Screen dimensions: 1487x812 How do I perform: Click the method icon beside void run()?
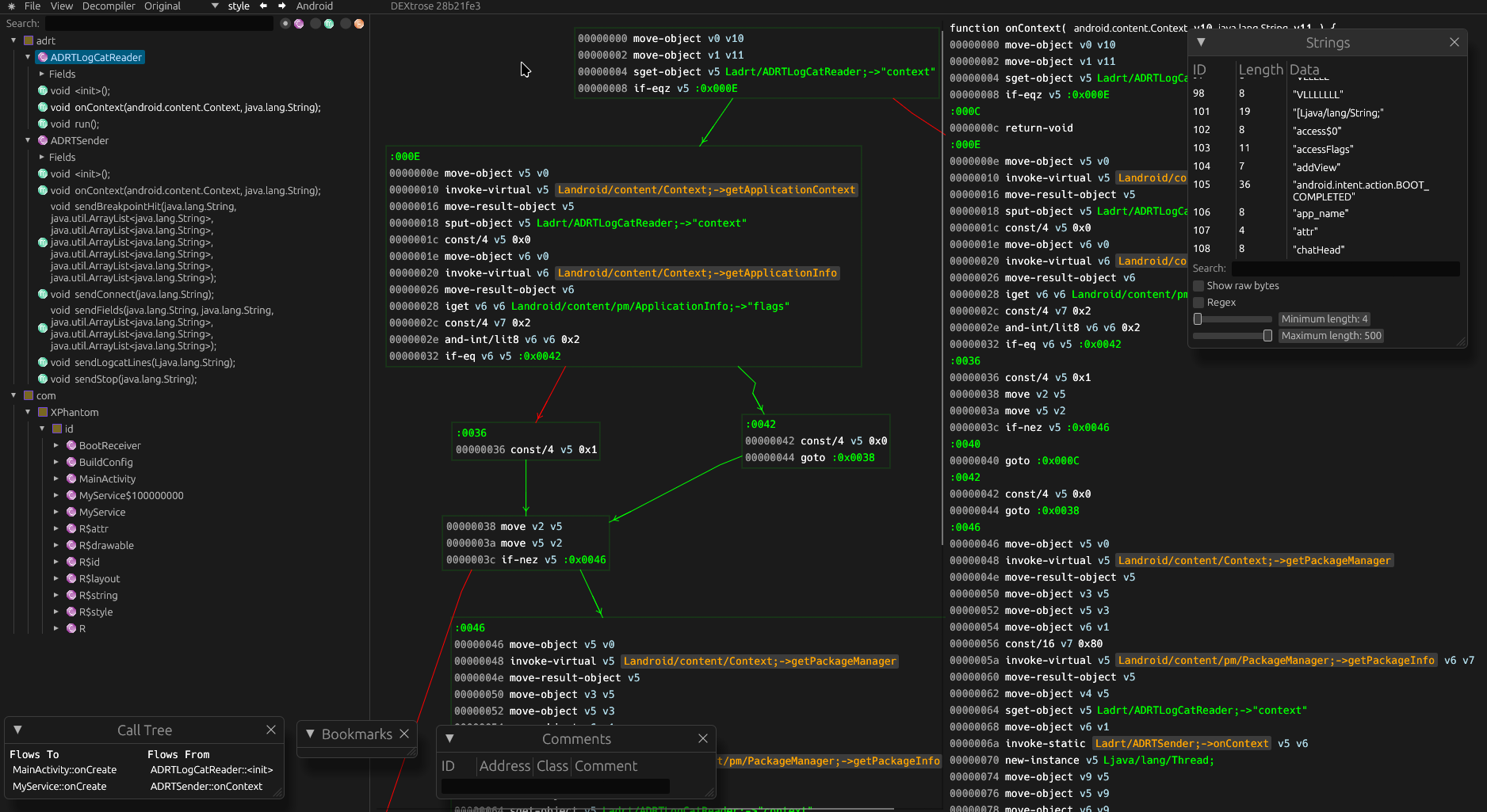click(x=43, y=124)
